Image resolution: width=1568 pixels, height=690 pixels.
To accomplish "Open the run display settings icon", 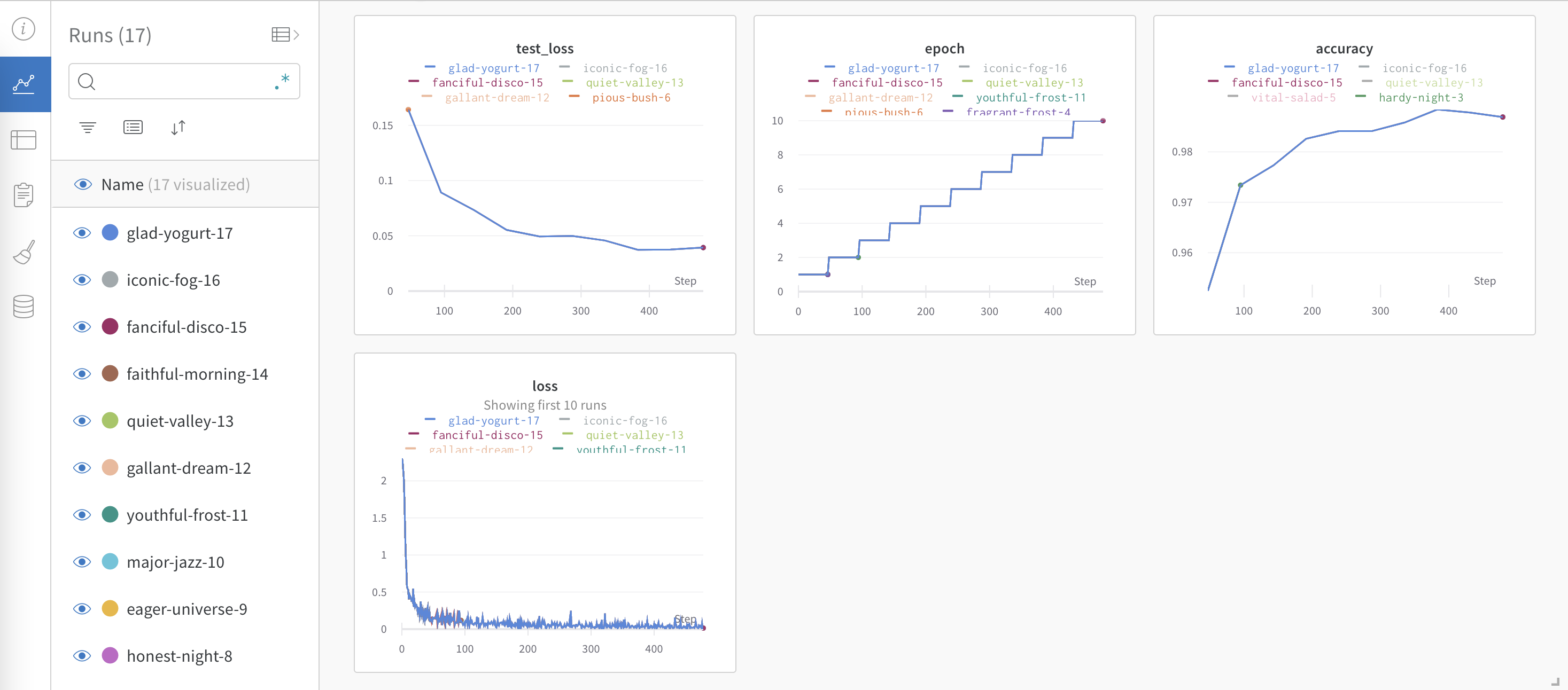I will (133, 127).
